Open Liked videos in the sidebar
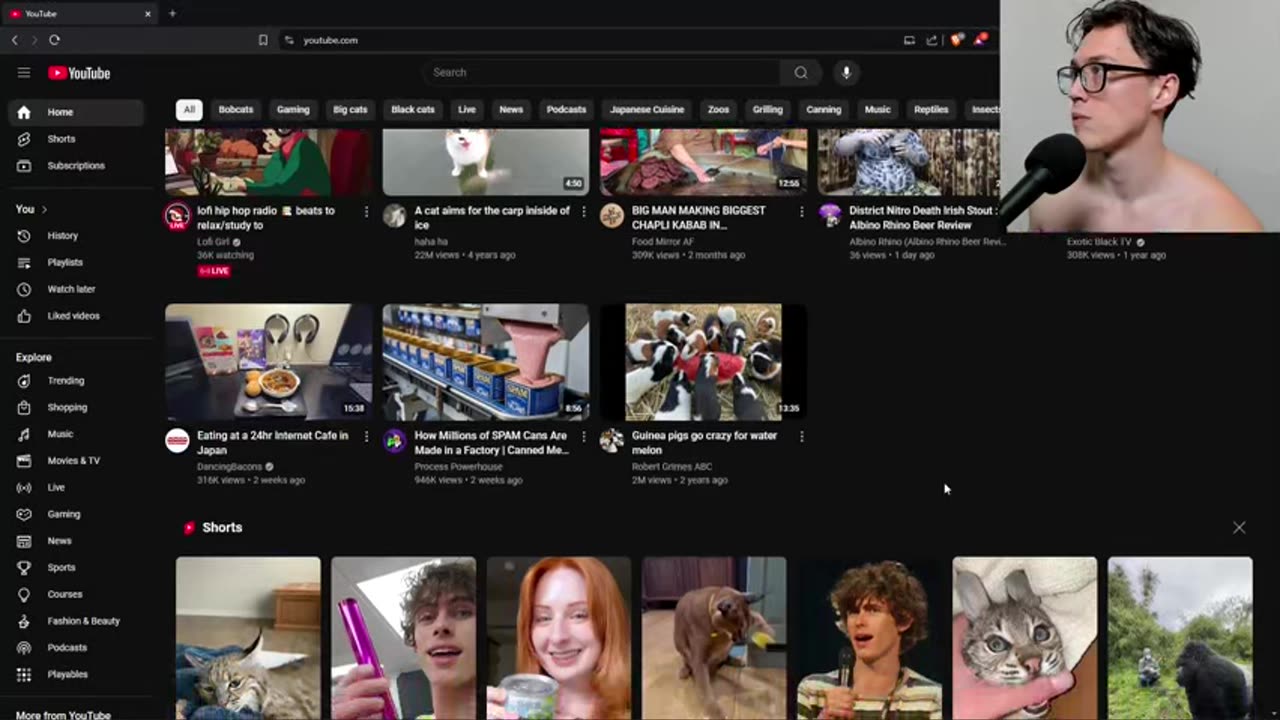This screenshot has width=1280, height=720. click(76, 316)
